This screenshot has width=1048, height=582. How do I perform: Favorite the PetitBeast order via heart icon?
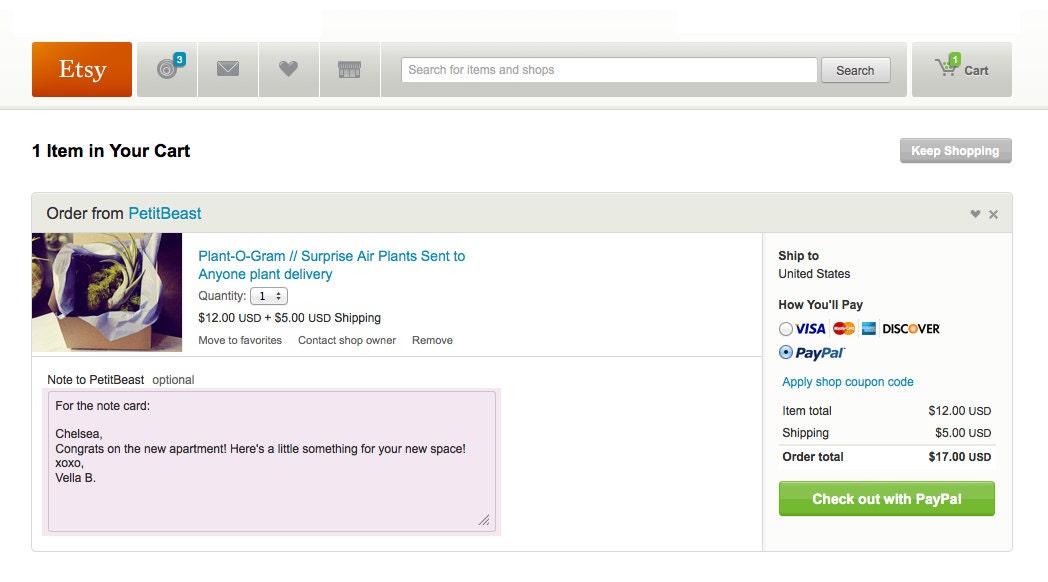tap(975, 214)
